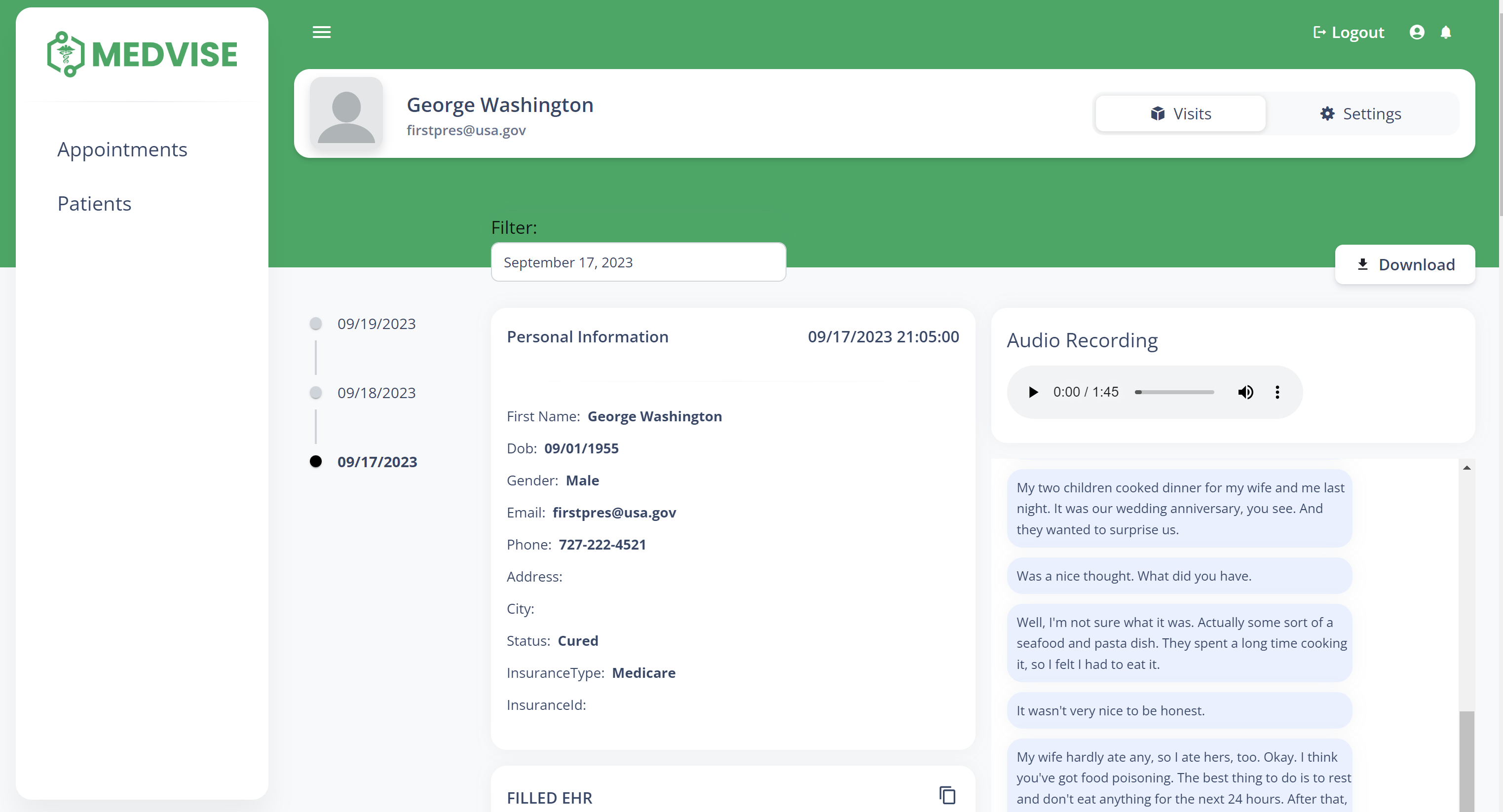
Task: Click the Audio Recording heading
Action: coord(1082,340)
